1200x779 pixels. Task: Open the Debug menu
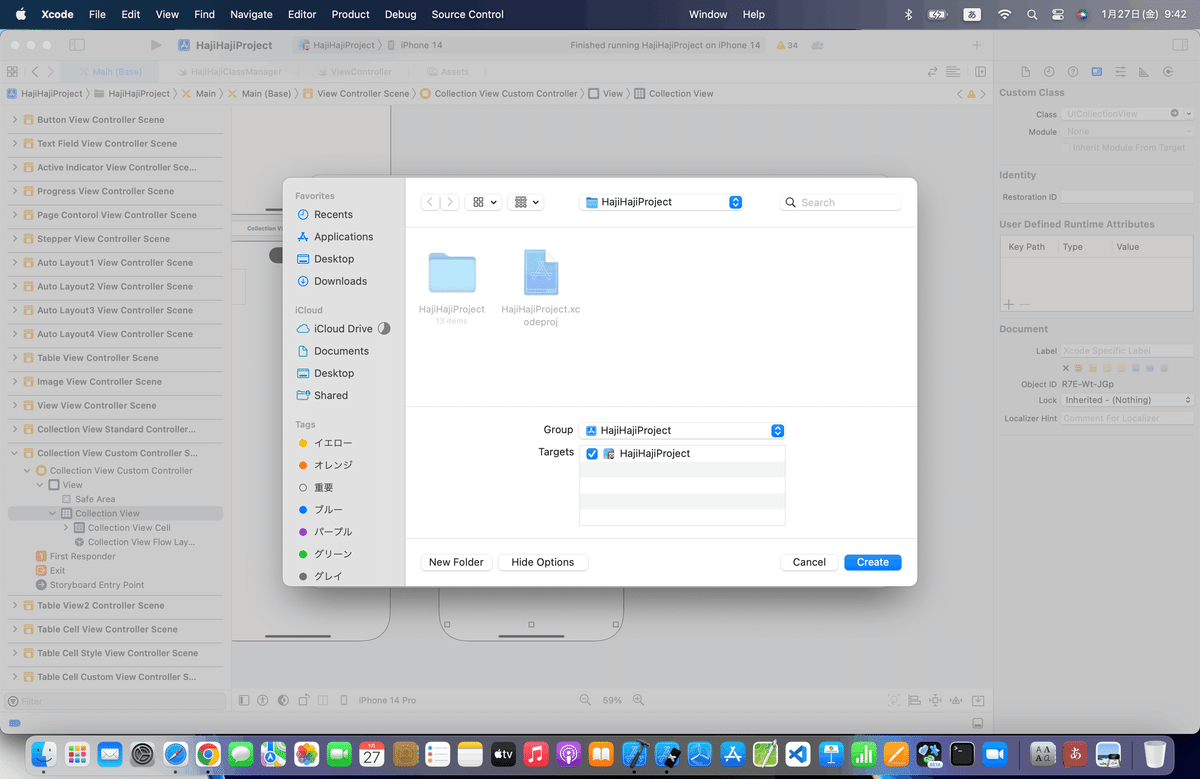point(400,14)
